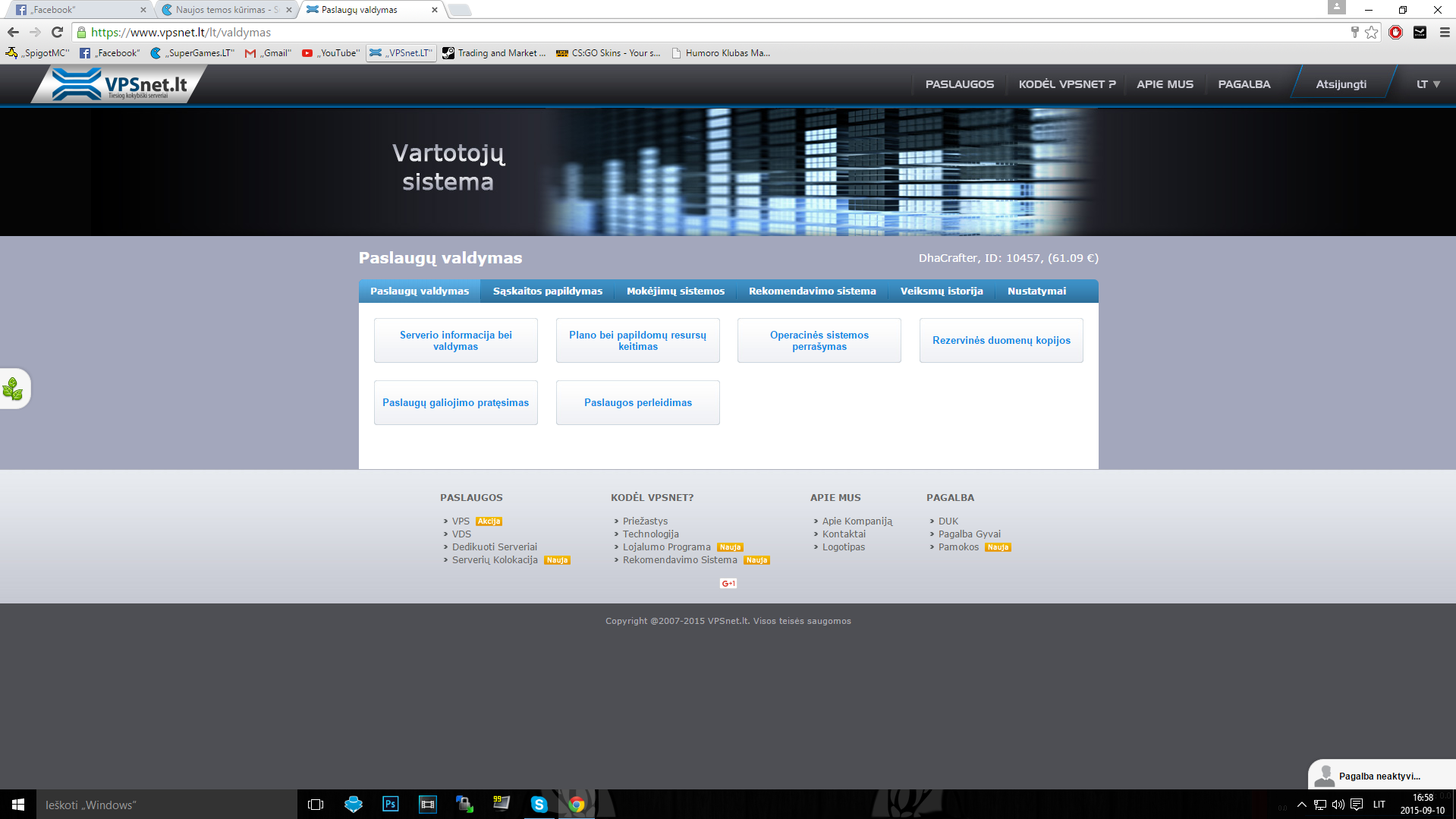
Task: Open PASLAUGOS in top navigation
Action: (960, 84)
